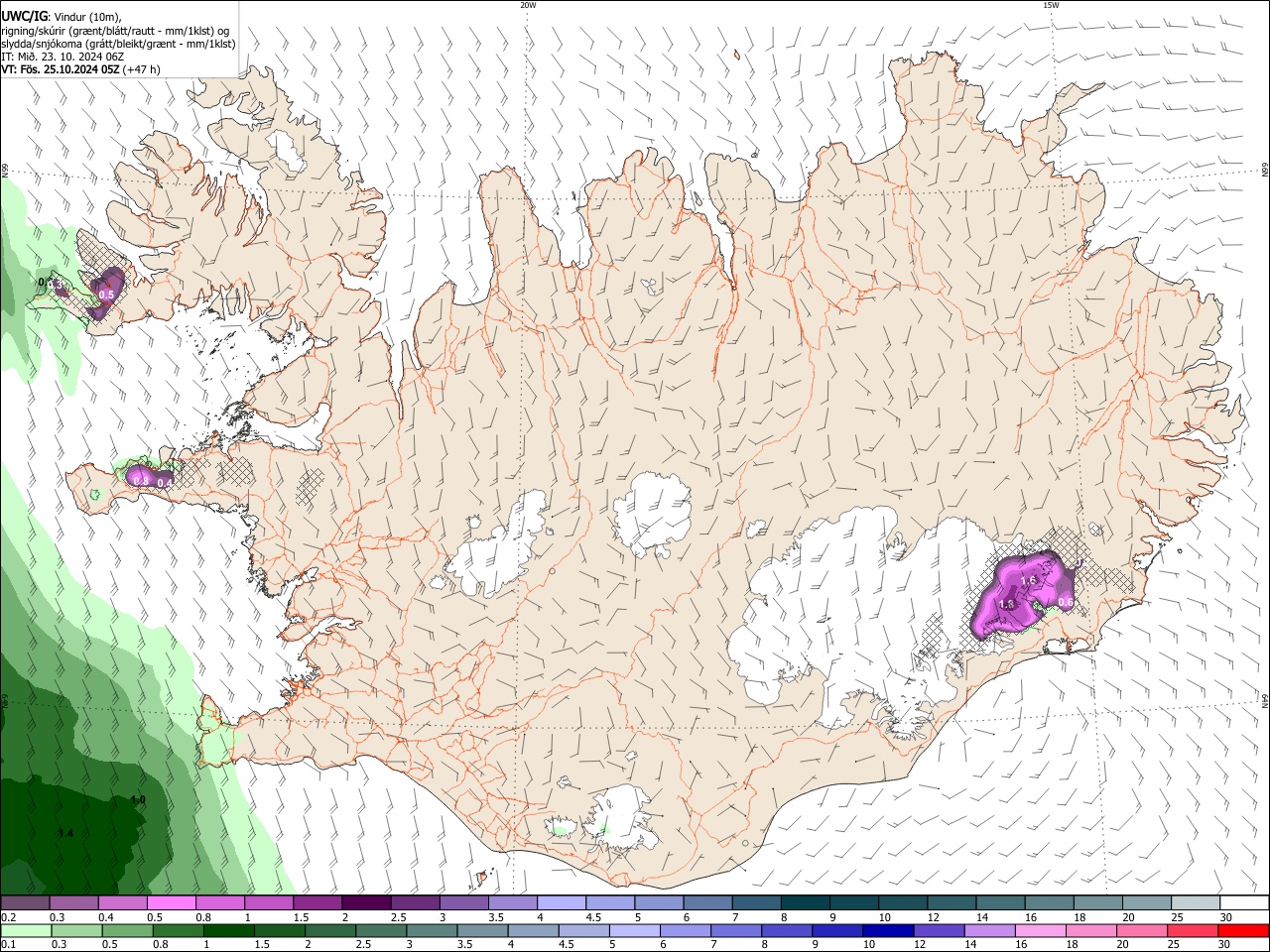
Task: Pick the navy blue 10–12 rain legend swatch
Action: click(888, 930)
